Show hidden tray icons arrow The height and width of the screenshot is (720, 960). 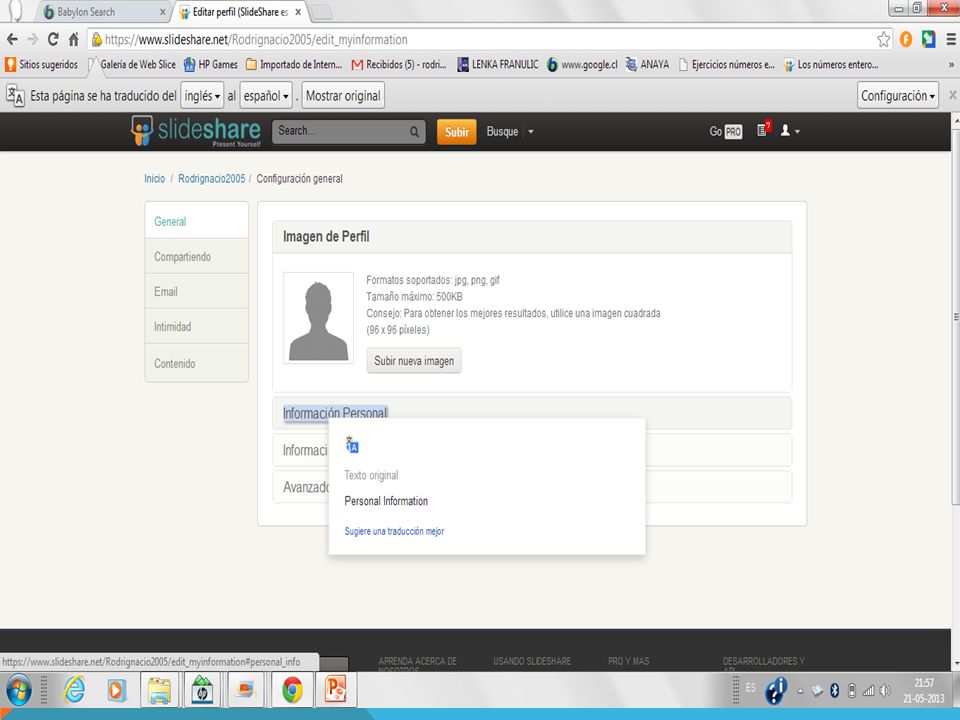tap(801, 691)
